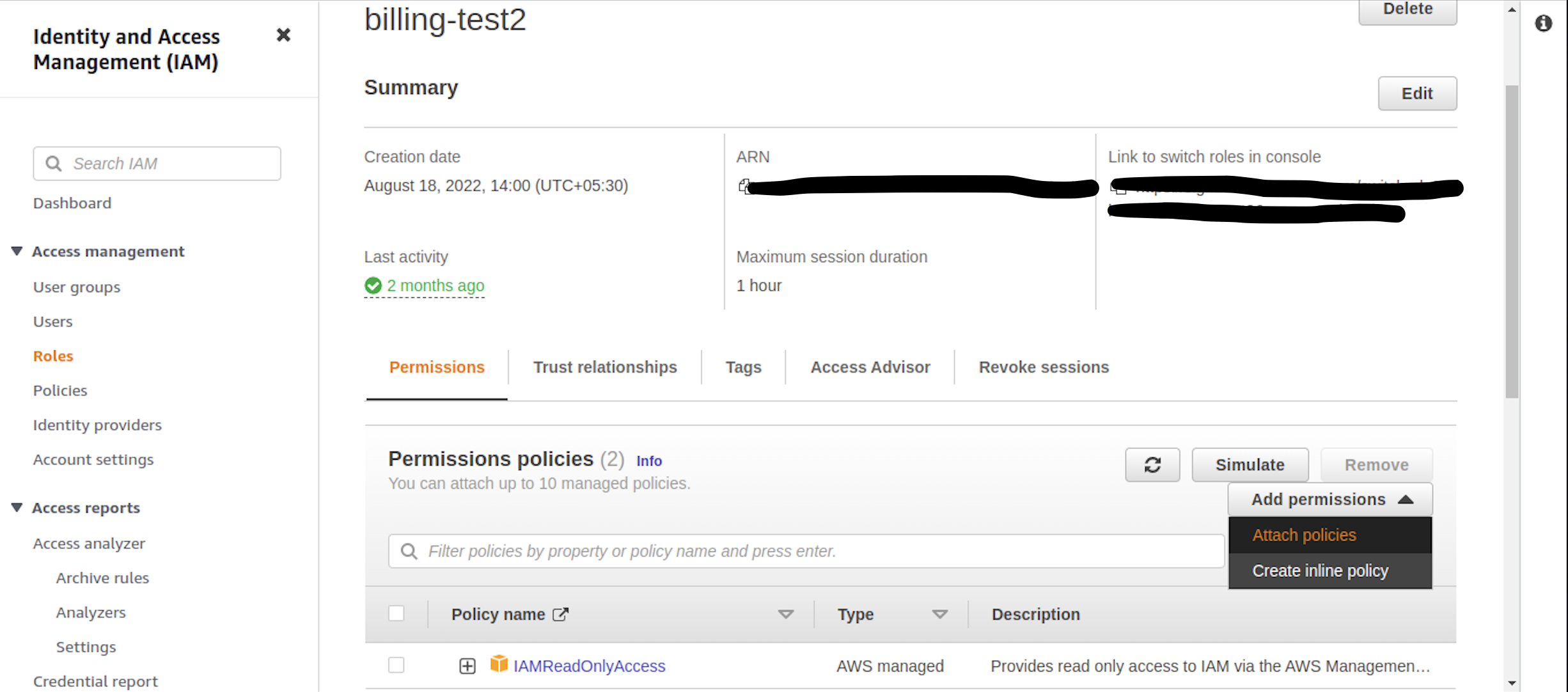
Task: Click the 2 months ago activity link
Action: [435, 286]
